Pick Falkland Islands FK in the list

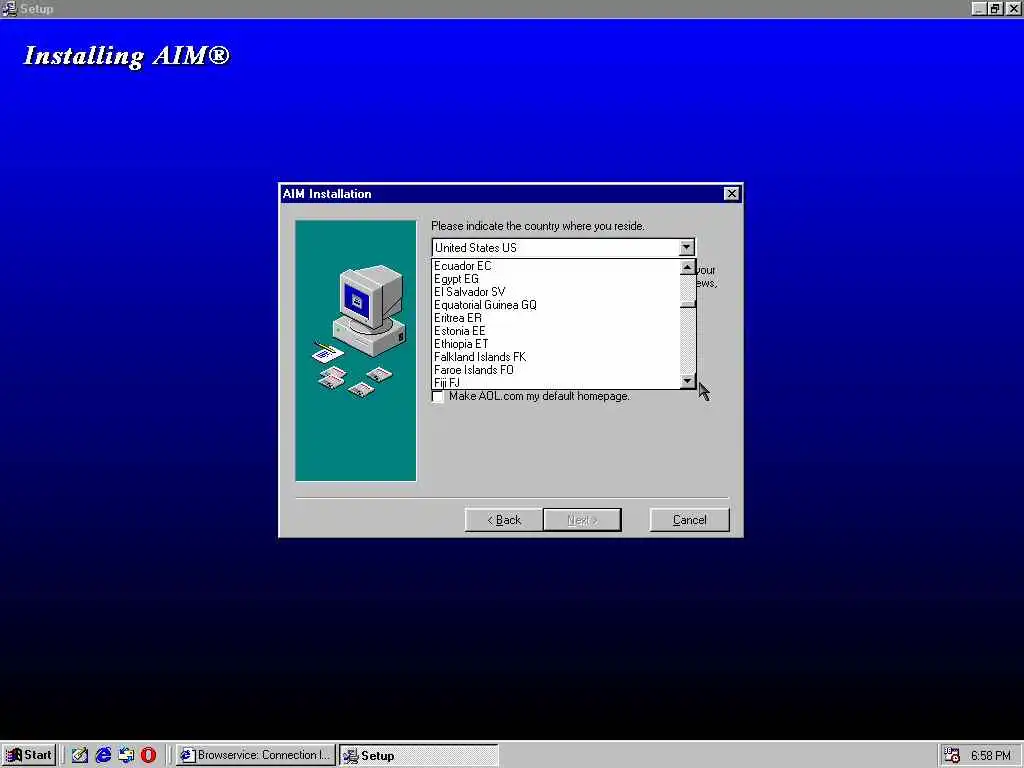[x=556, y=357]
